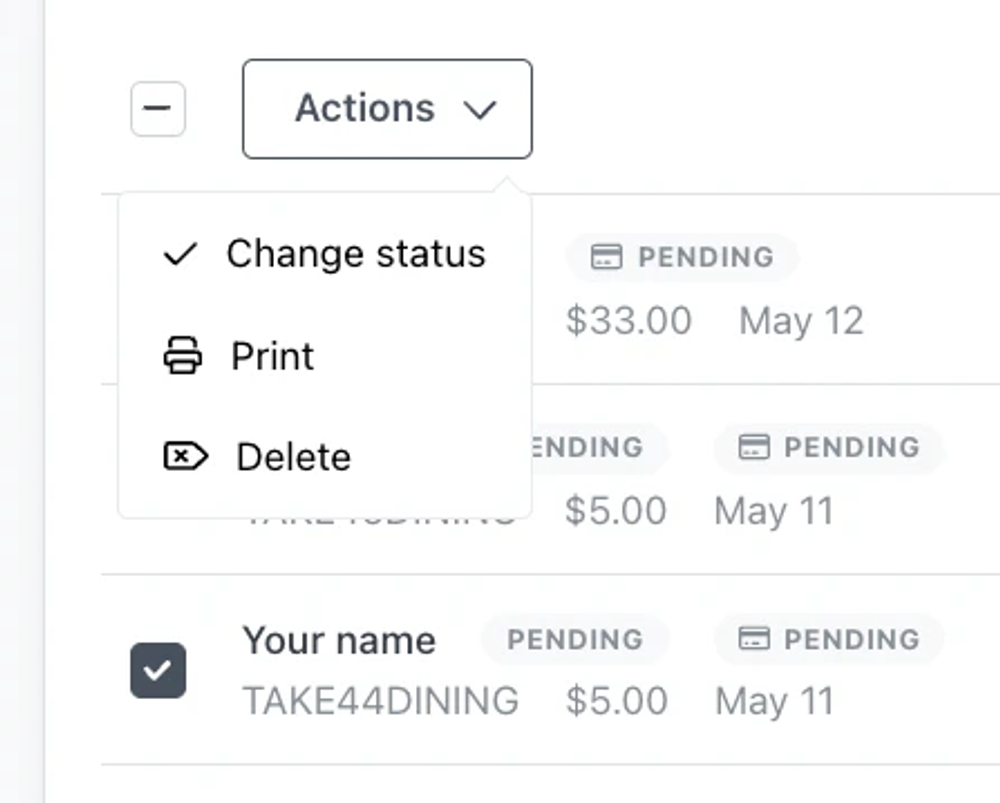Click card icon in $33.00 row PENDING badge
Image resolution: width=1000 pixels, height=803 pixels.
point(606,256)
